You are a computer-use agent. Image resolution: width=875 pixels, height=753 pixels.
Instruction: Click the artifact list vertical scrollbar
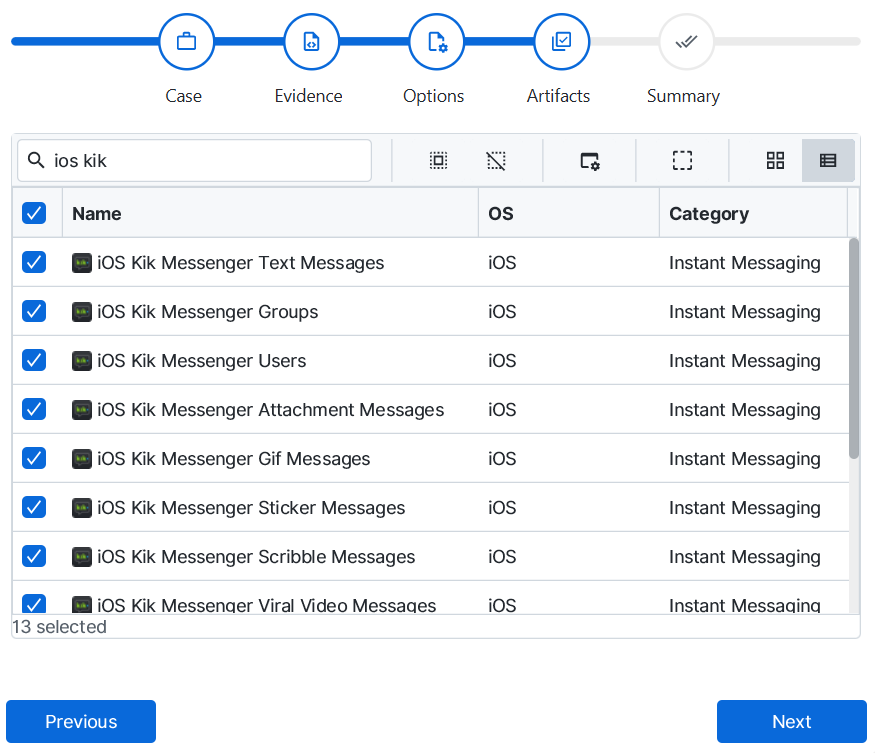(x=854, y=349)
